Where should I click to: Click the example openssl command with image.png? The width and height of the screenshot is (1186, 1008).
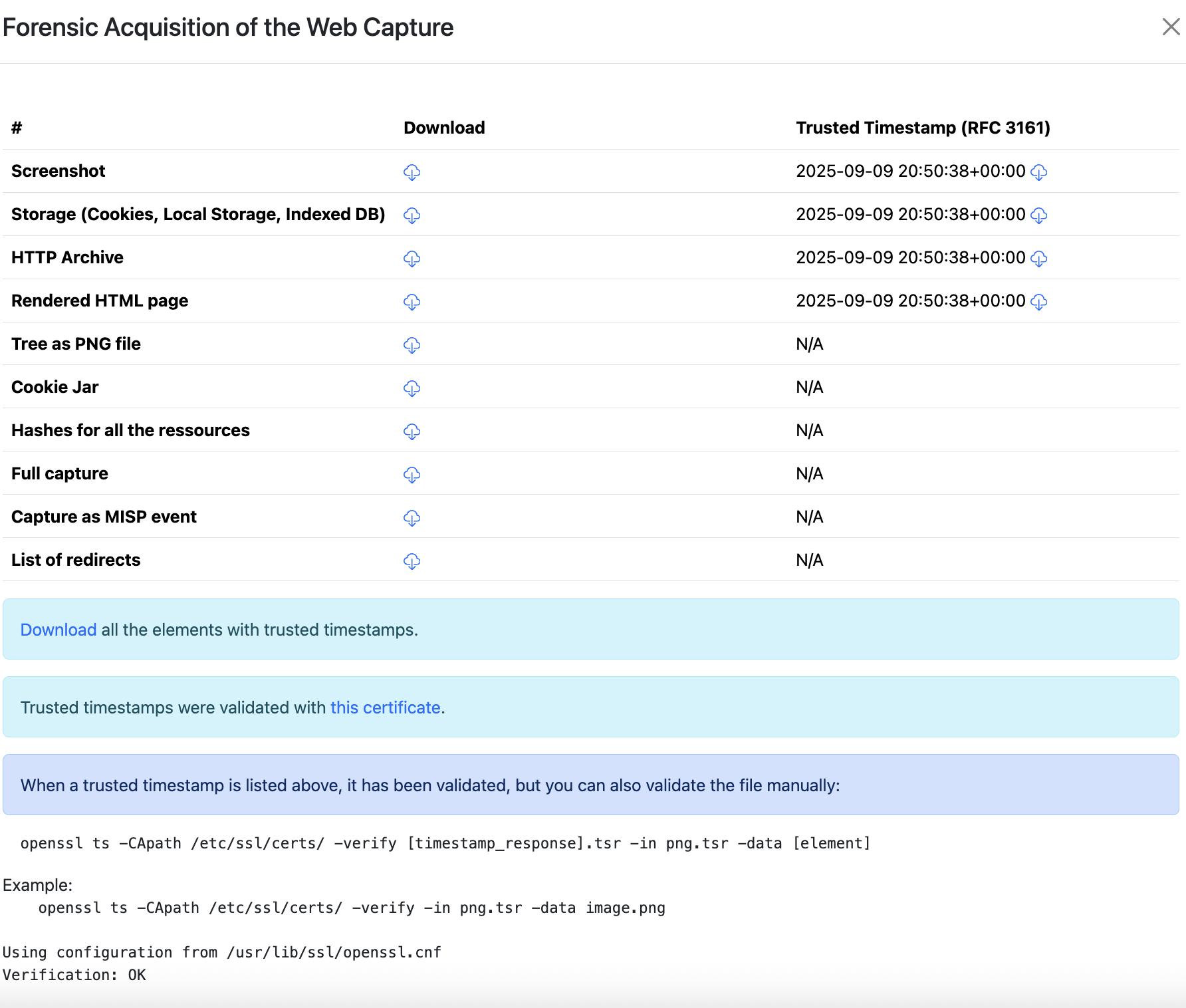pos(352,908)
